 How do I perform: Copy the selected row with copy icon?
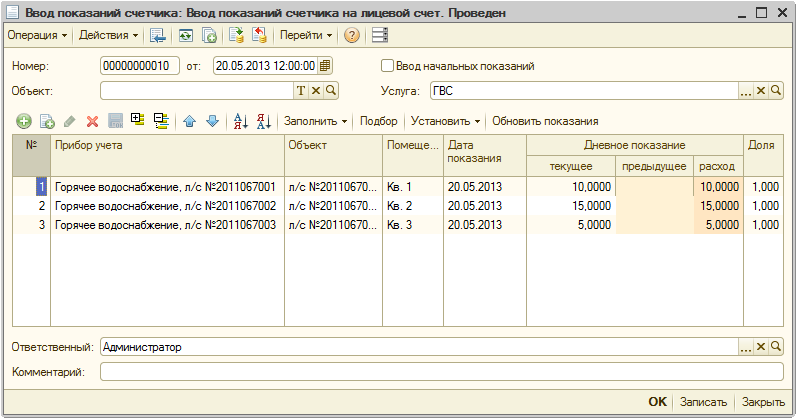47,121
